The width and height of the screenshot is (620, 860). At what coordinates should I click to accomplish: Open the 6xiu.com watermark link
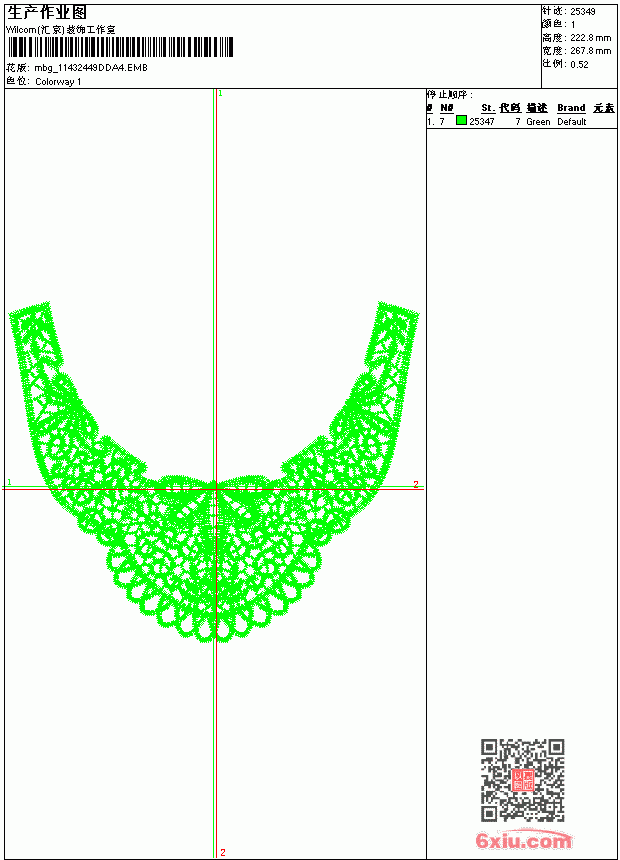coord(523,840)
